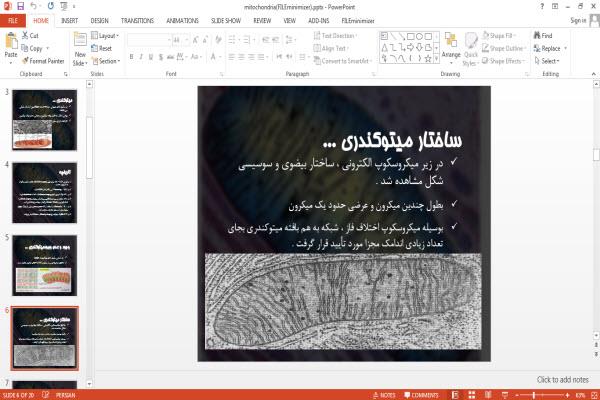Image resolution: width=600 pixels, height=400 pixels.
Task: Toggle text Shadow formatting
Action: coord(161,57)
